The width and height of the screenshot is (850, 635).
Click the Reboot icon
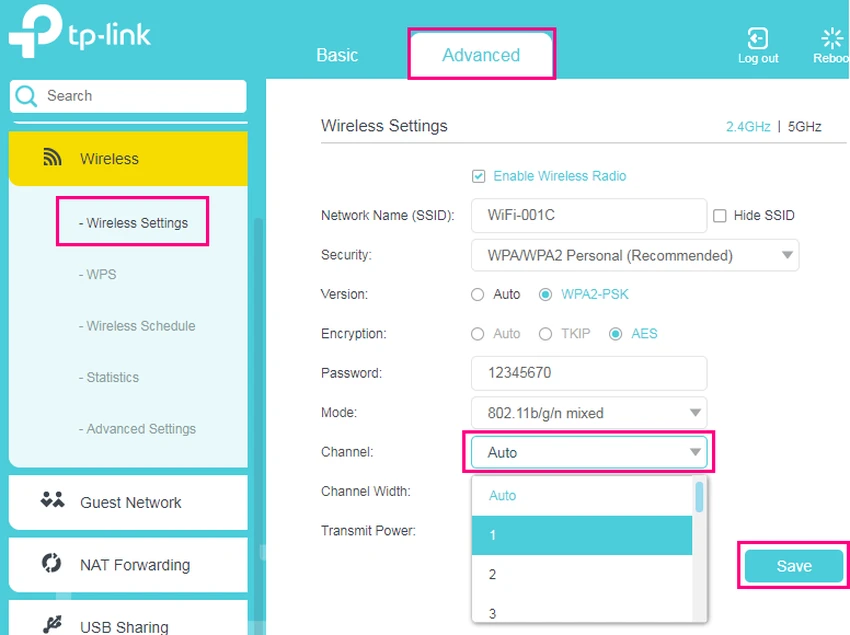click(831, 39)
